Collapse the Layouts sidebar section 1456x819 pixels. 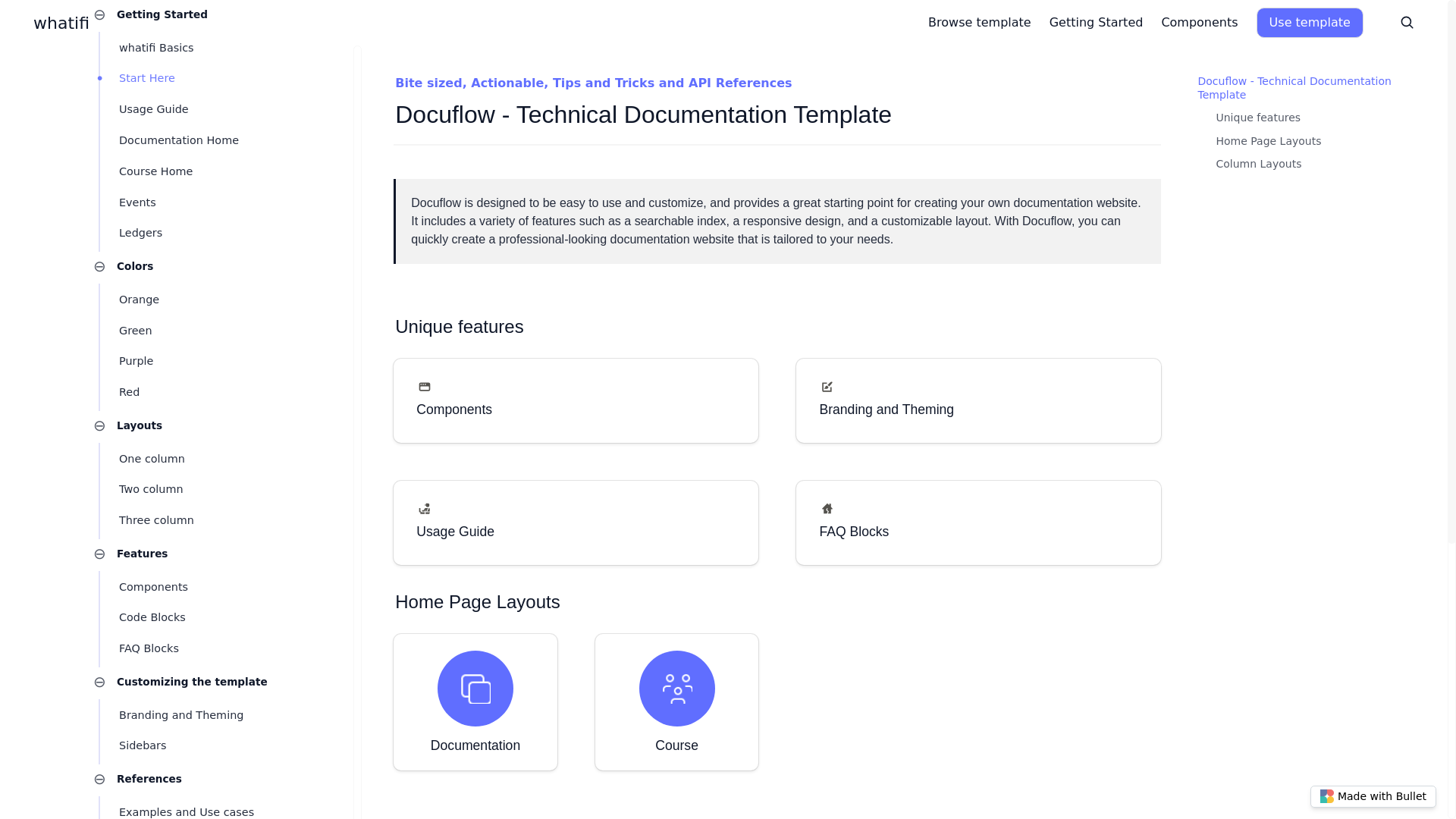click(x=99, y=425)
